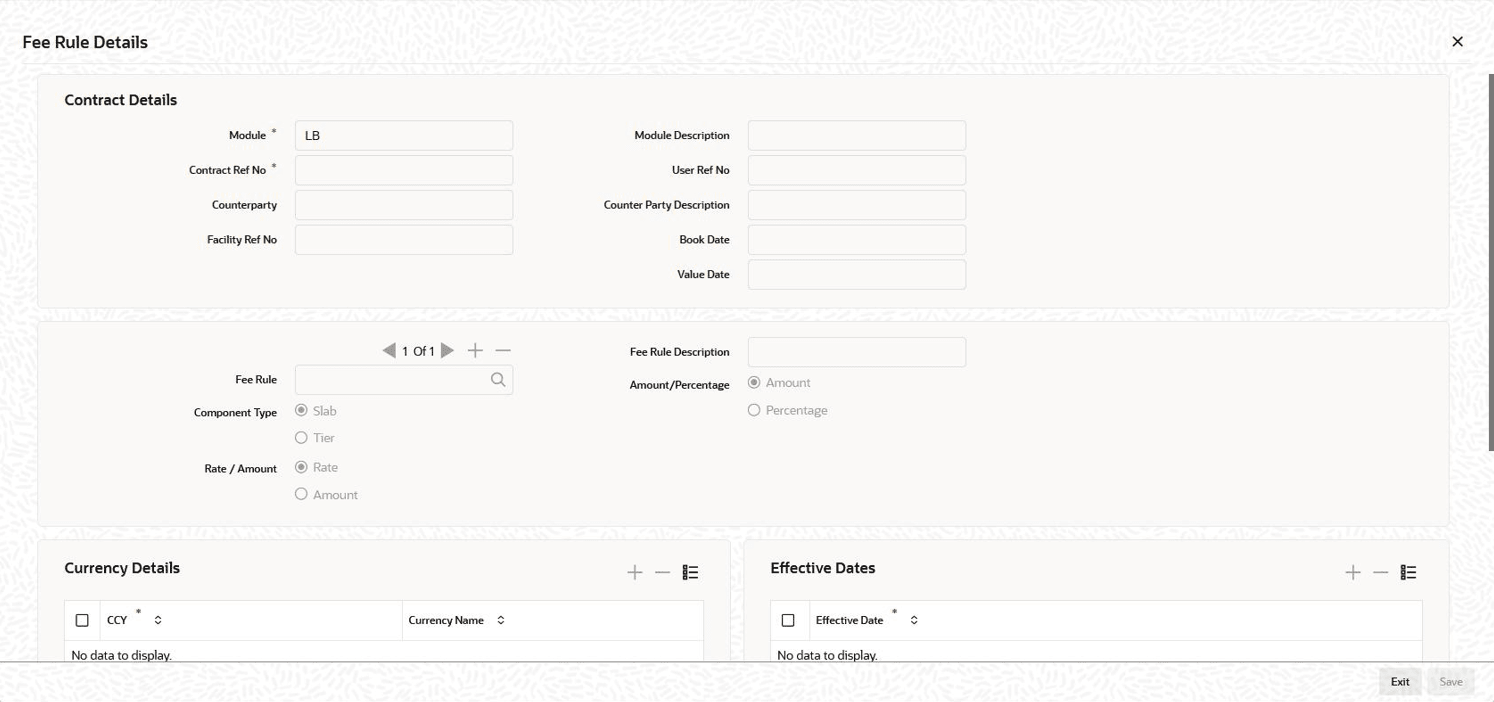Click the Save button
This screenshot has width=1494, height=702.
tap(1451, 682)
